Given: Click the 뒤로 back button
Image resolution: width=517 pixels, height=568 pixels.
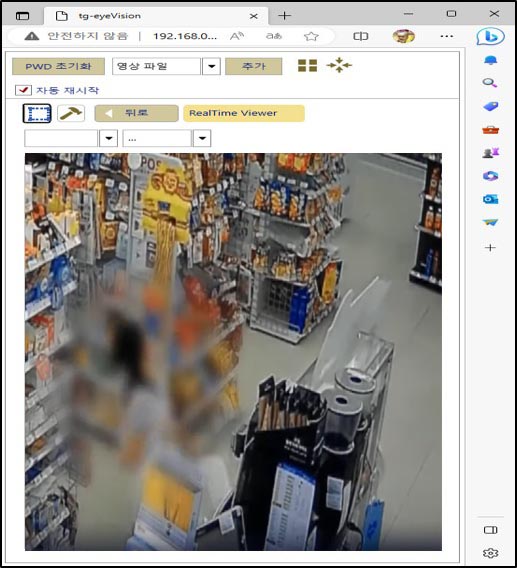Looking at the screenshot, I should (136, 113).
